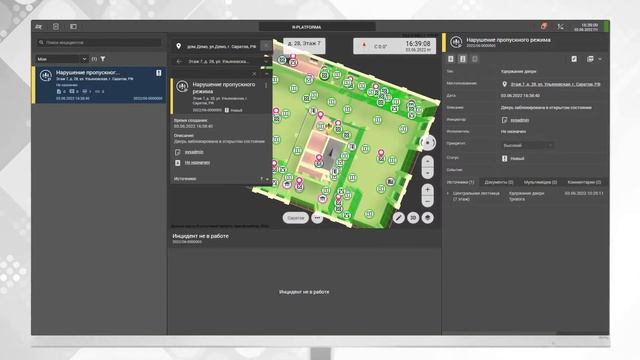
Task: Click the network status icon in top bar
Action: pyautogui.click(x=560, y=27)
